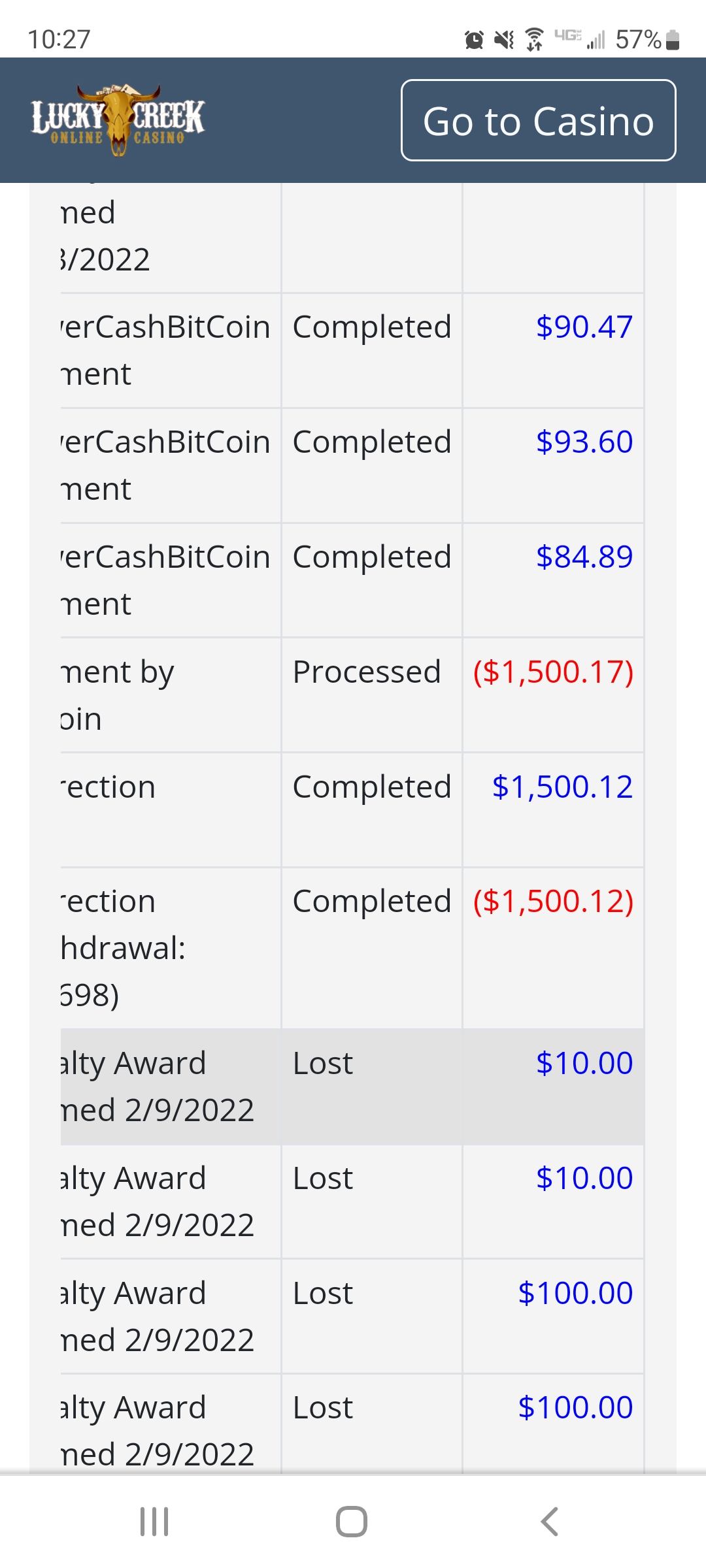706x1568 pixels.
Task: Tap the red ($1,500.12) withdrawal amount
Action: 553,902
